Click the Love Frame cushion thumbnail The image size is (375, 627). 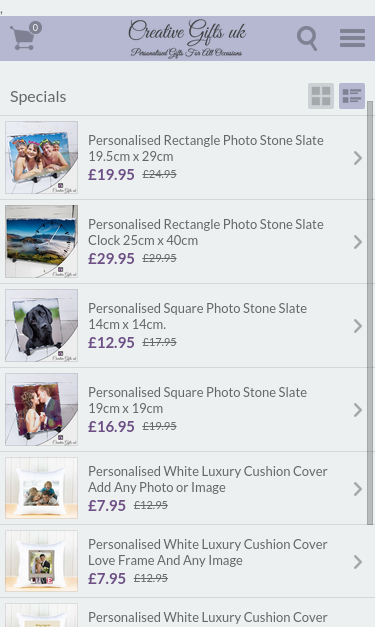[x=42, y=561]
